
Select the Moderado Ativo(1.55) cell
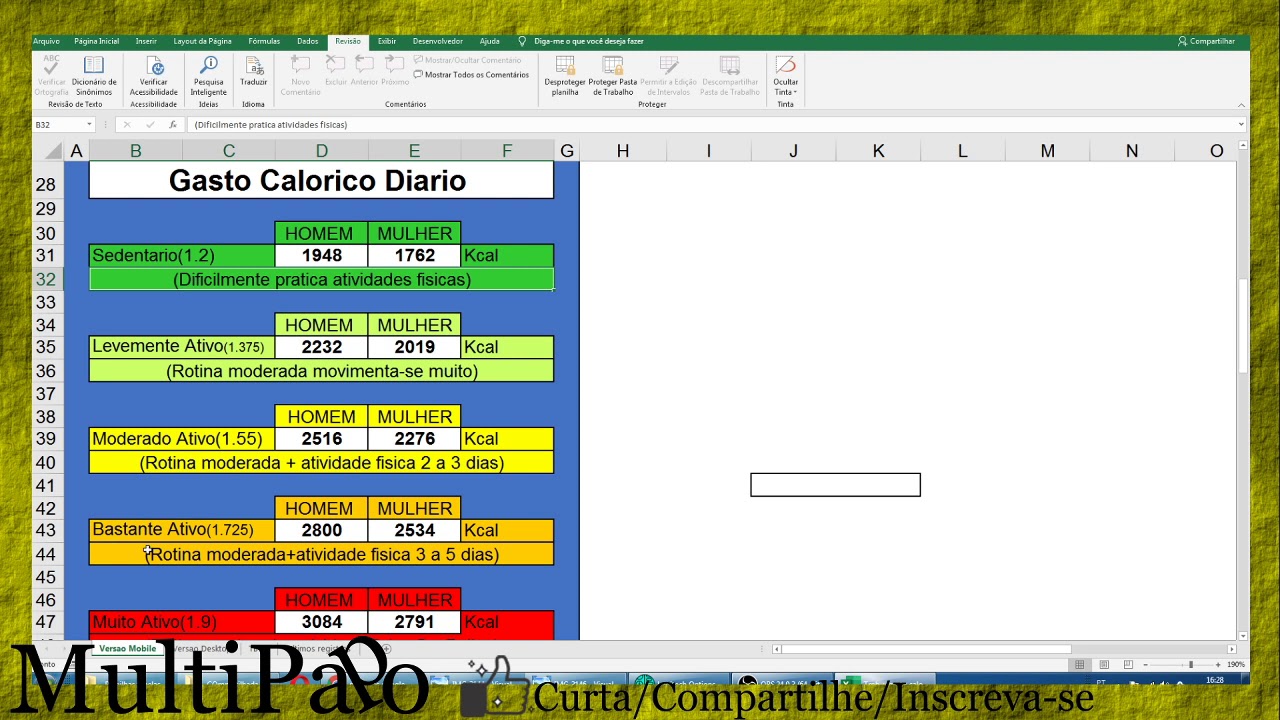coord(182,439)
